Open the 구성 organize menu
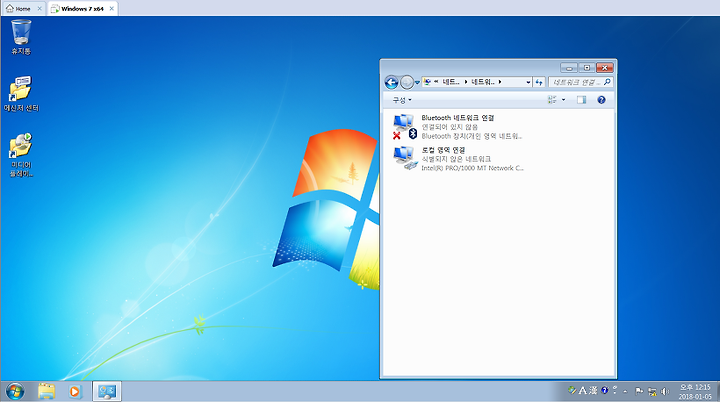Image resolution: width=720 pixels, height=402 pixels. tap(402, 100)
